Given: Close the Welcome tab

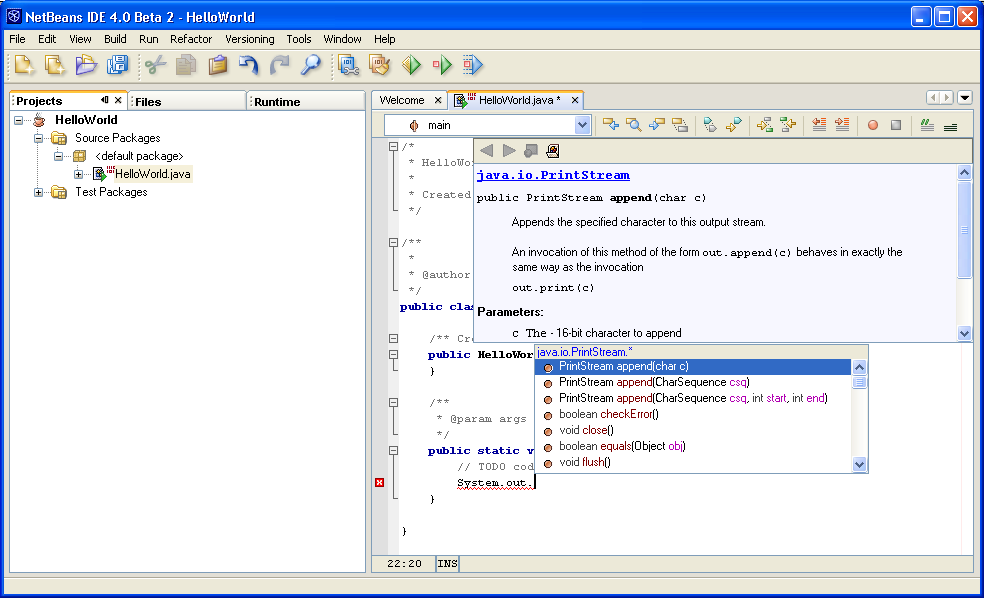Looking at the screenshot, I should click(x=438, y=100).
